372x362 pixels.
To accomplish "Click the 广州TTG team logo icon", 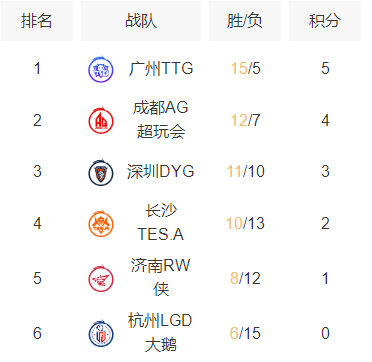I will tap(101, 70).
